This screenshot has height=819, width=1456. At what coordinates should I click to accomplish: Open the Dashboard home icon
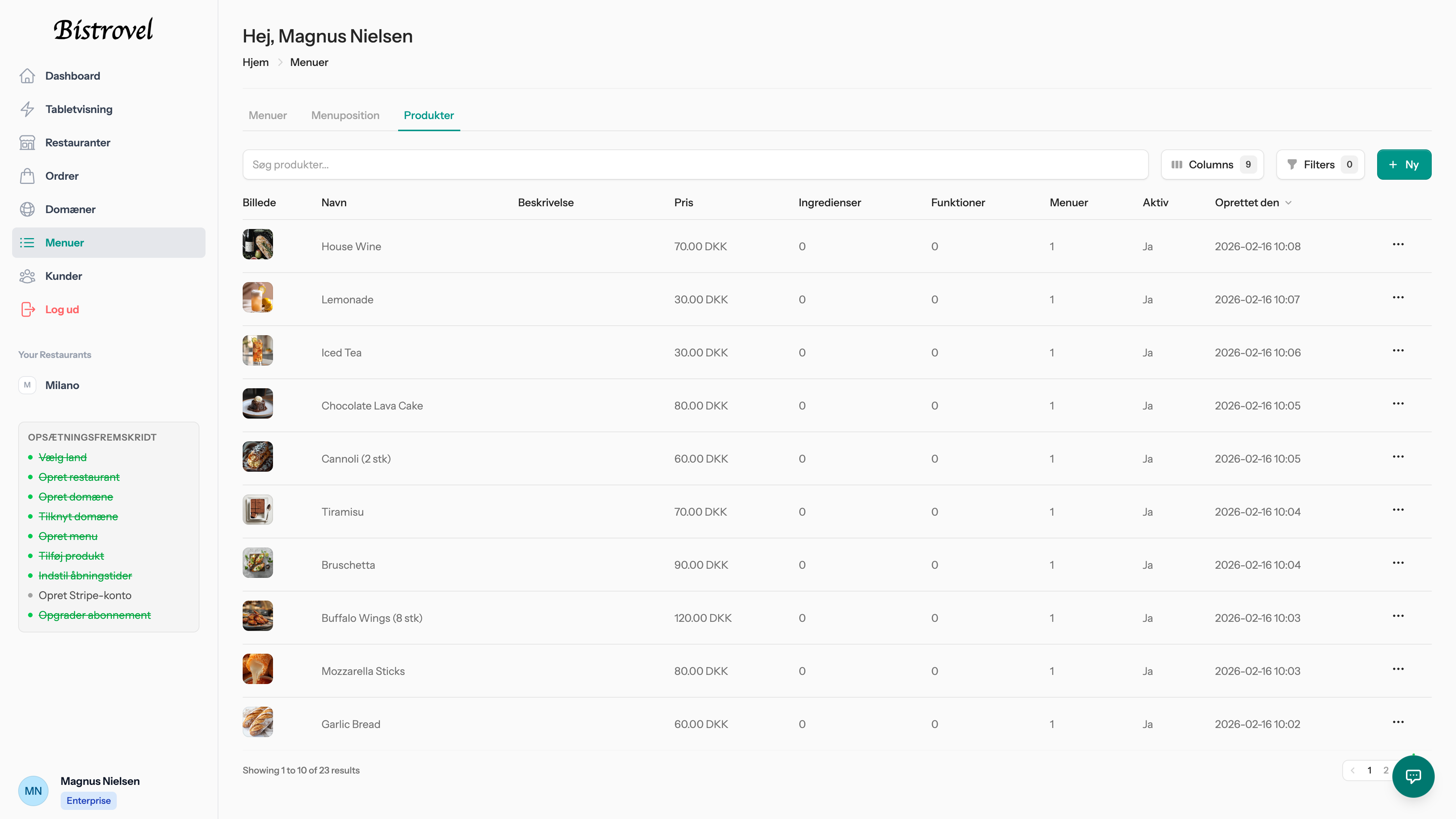coord(27,76)
